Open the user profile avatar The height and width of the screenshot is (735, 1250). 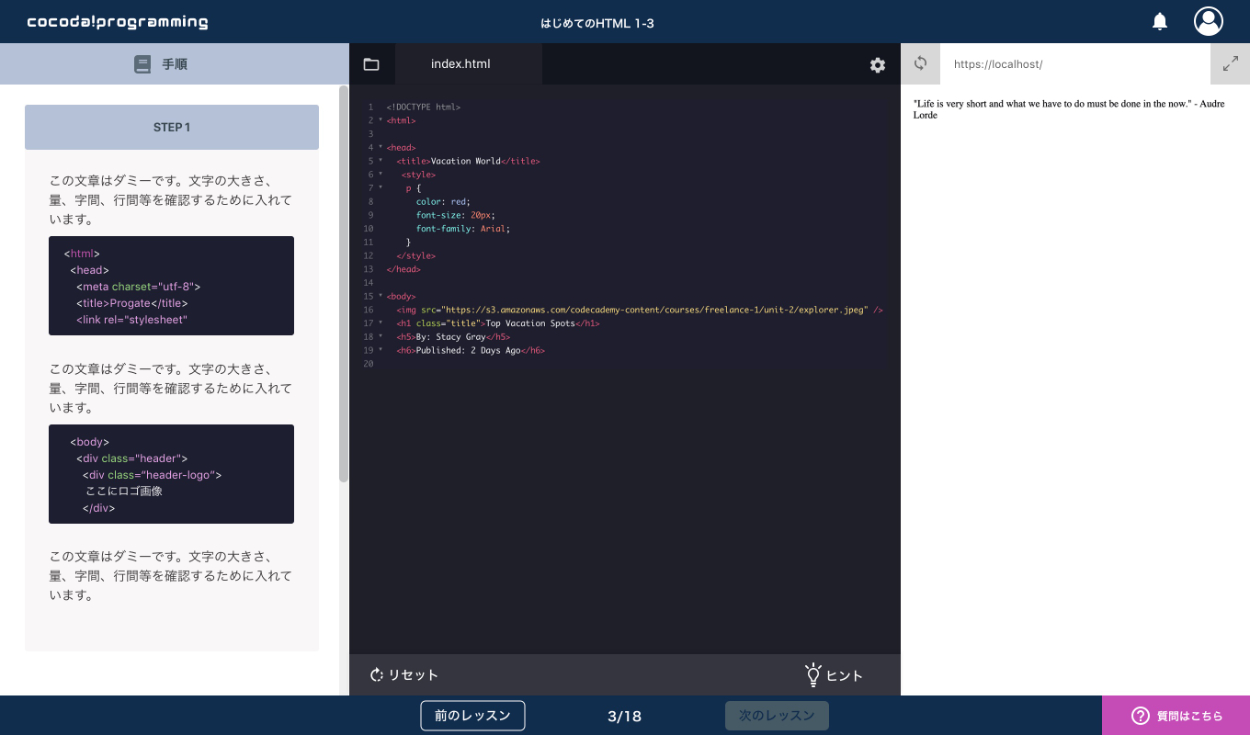pyautogui.click(x=1208, y=21)
